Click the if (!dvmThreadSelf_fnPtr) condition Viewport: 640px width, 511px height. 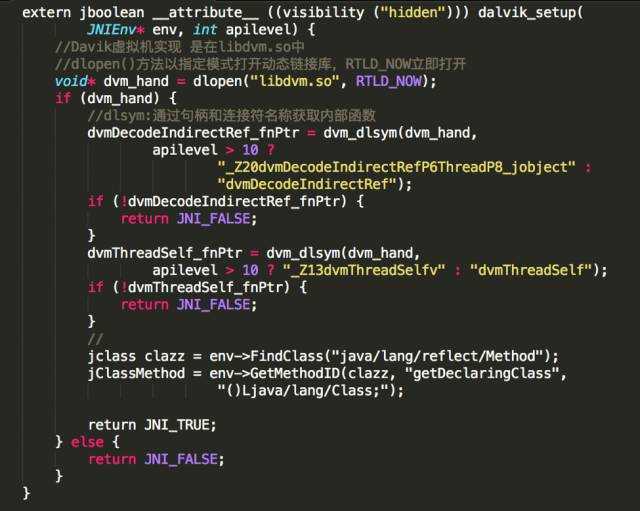click(x=189, y=287)
